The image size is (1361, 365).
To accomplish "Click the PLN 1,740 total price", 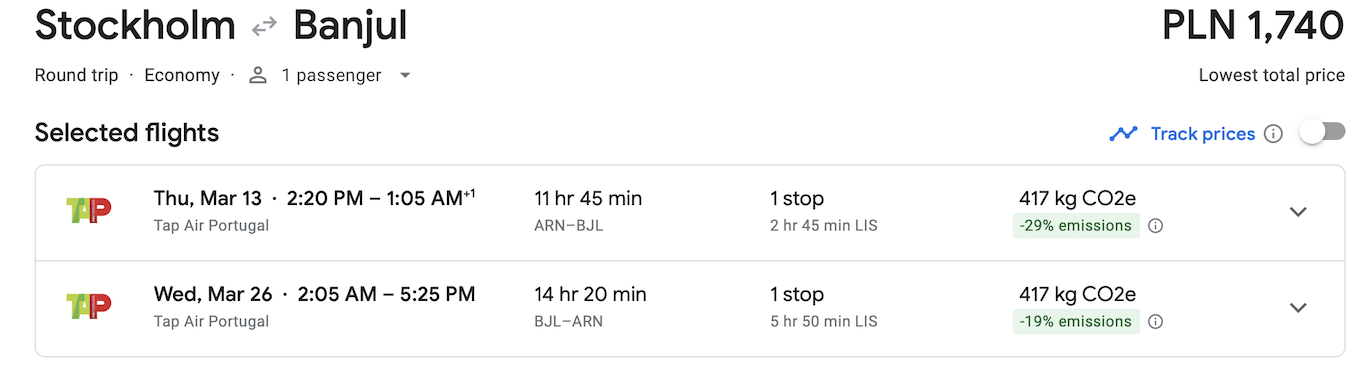I will pos(1253,27).
